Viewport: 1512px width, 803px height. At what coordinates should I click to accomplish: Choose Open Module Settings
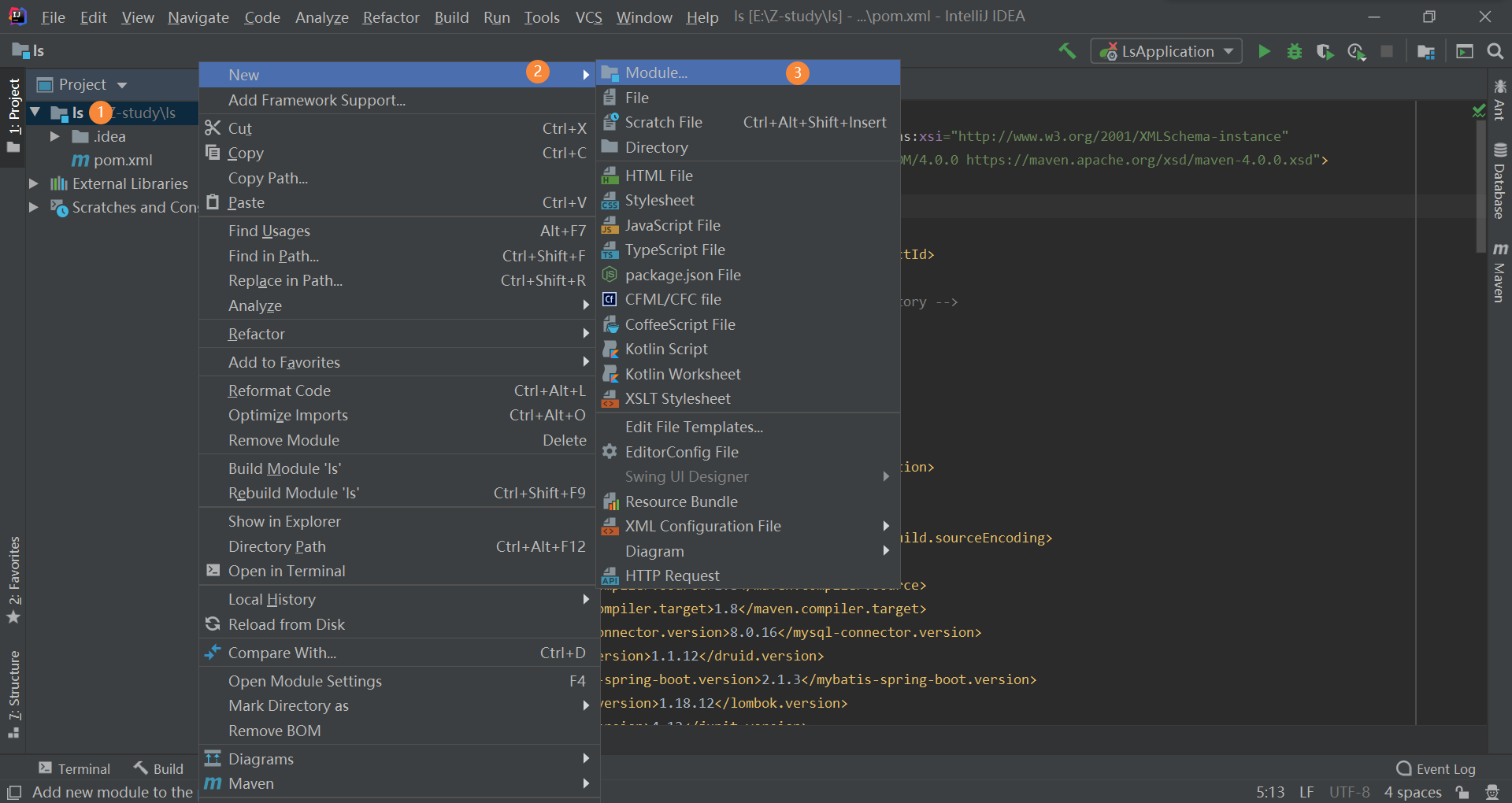[399, 681]
